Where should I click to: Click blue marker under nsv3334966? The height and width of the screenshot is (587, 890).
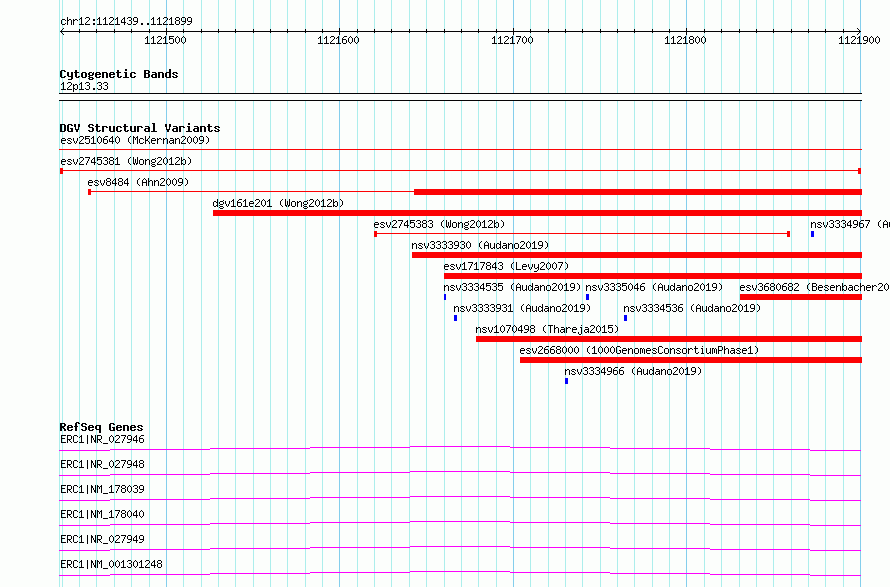[x=566, y=381]
